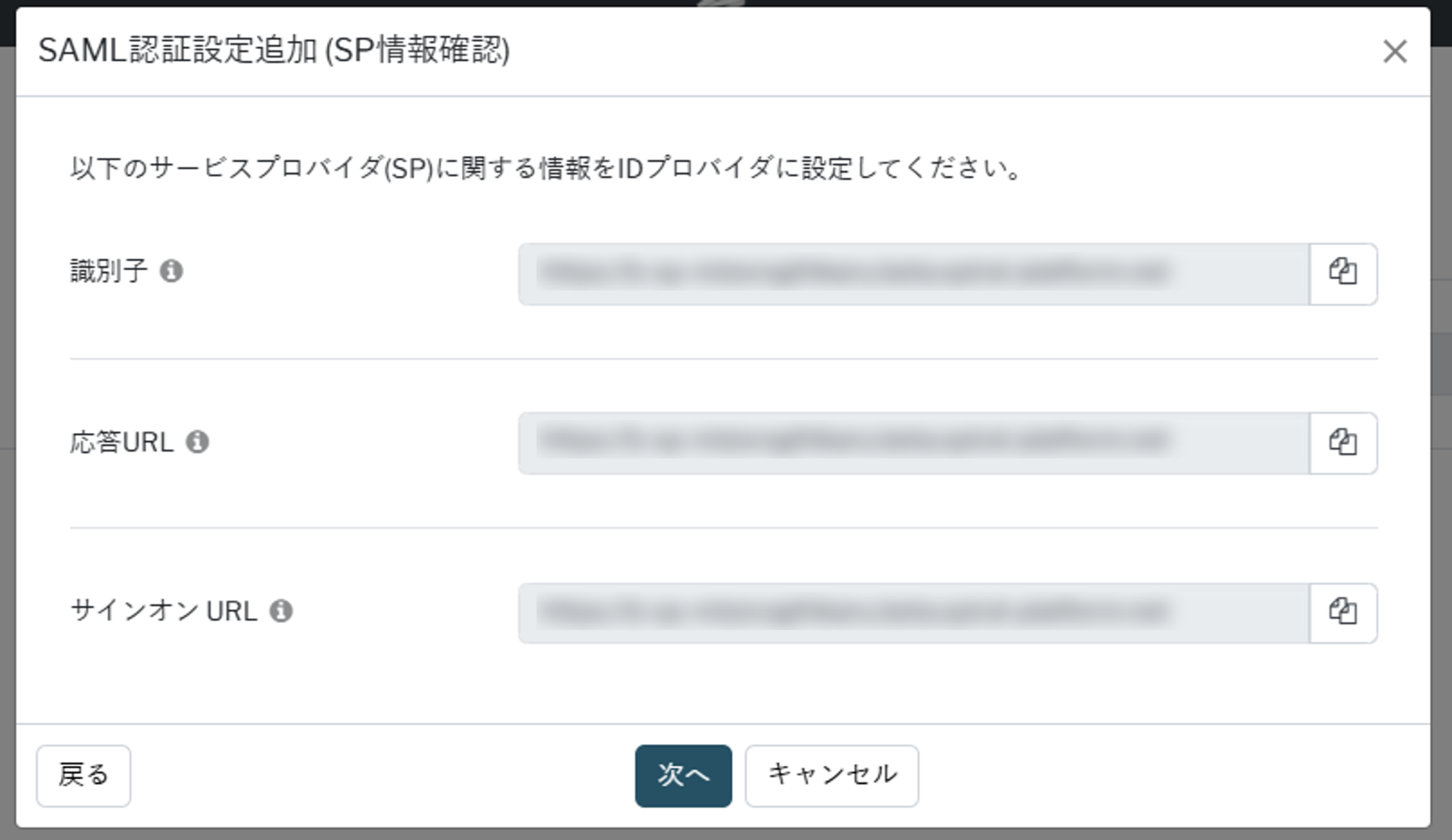1452x840 pixels.
Task: Show info tooltip beside 応答URL label
Action: 197,442
